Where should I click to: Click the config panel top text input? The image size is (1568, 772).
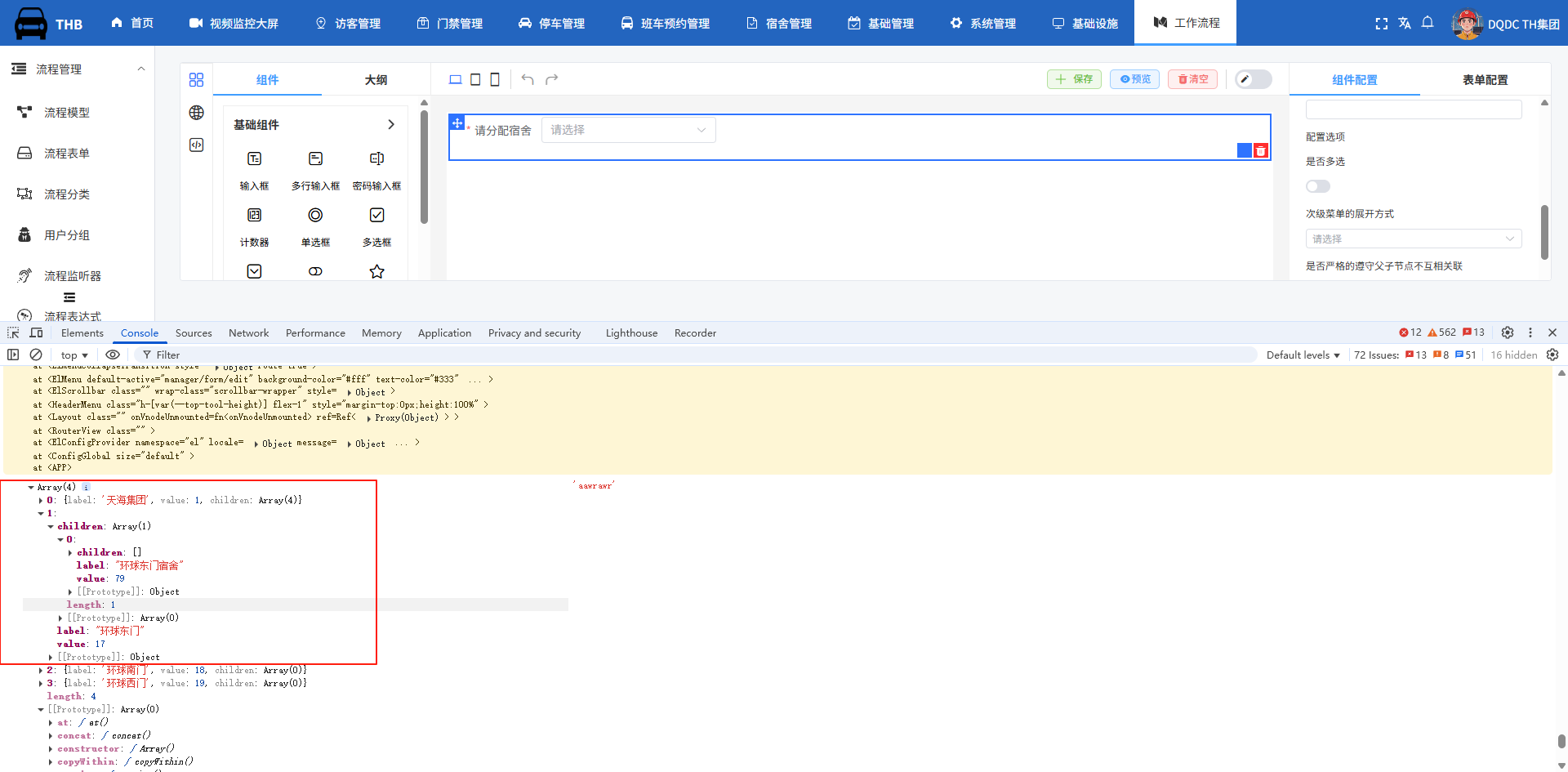click(1414, 109)
